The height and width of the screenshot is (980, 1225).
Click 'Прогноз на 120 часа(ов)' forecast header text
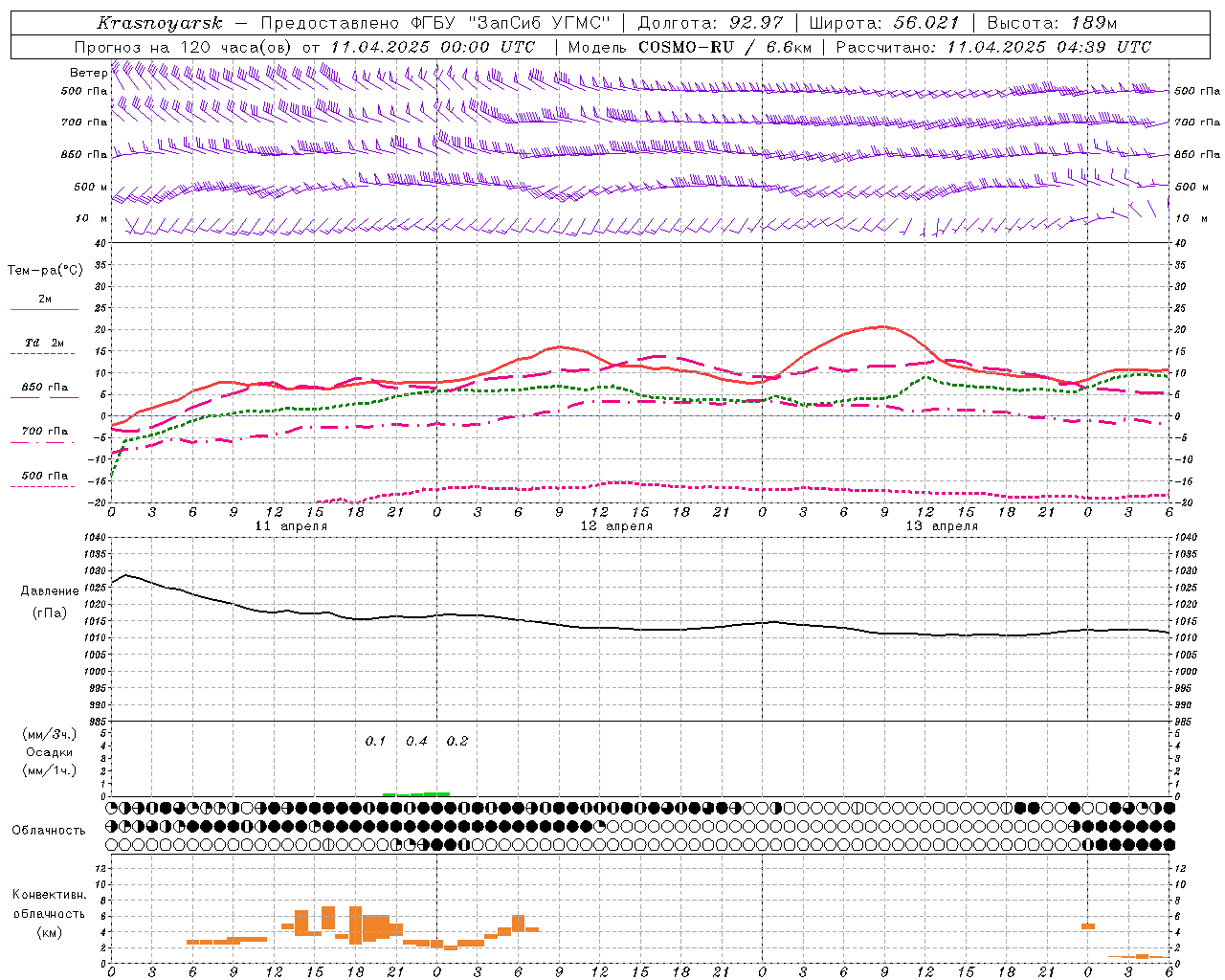184,47
